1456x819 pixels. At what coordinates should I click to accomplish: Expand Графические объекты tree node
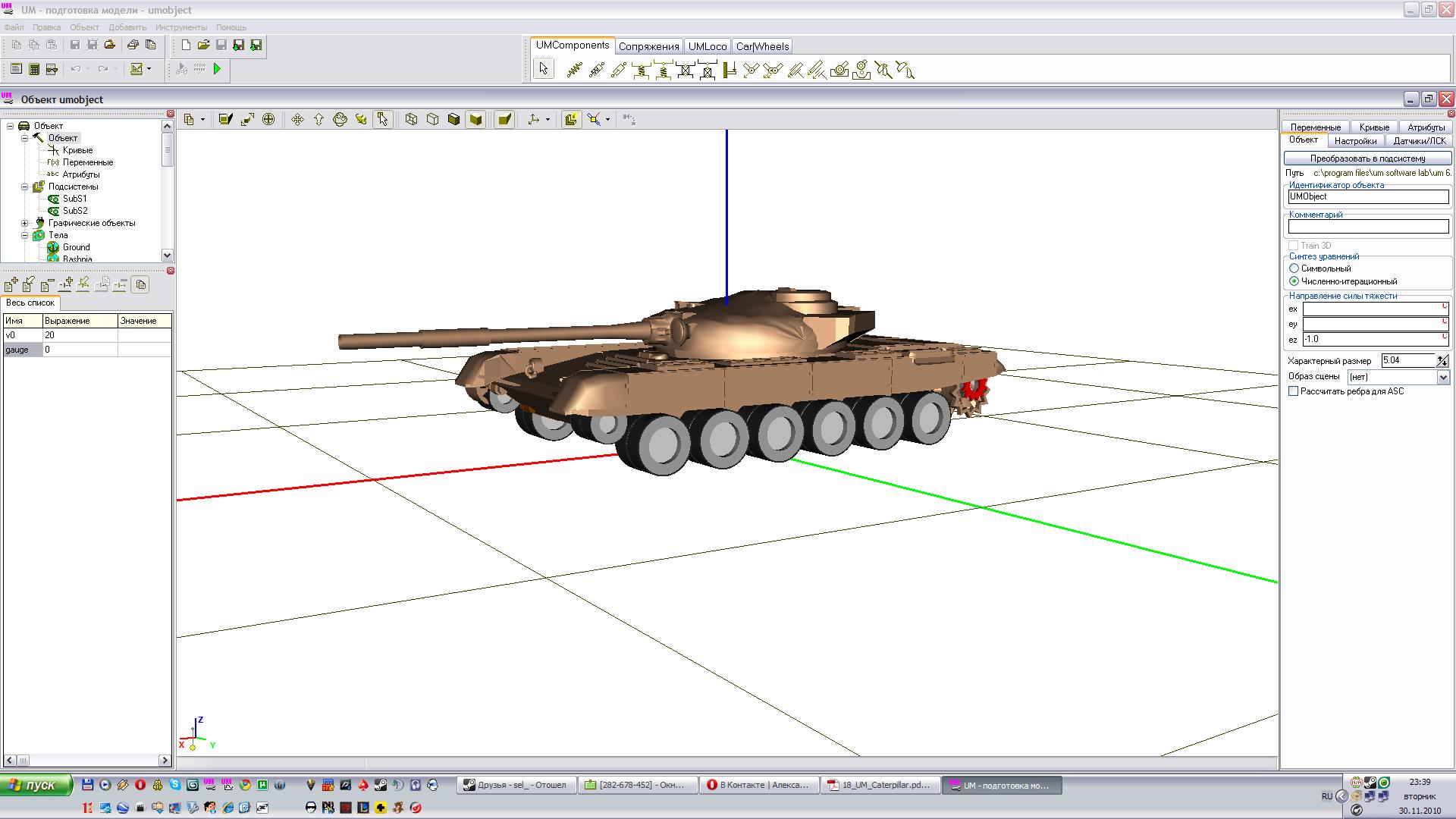(24, 223)
